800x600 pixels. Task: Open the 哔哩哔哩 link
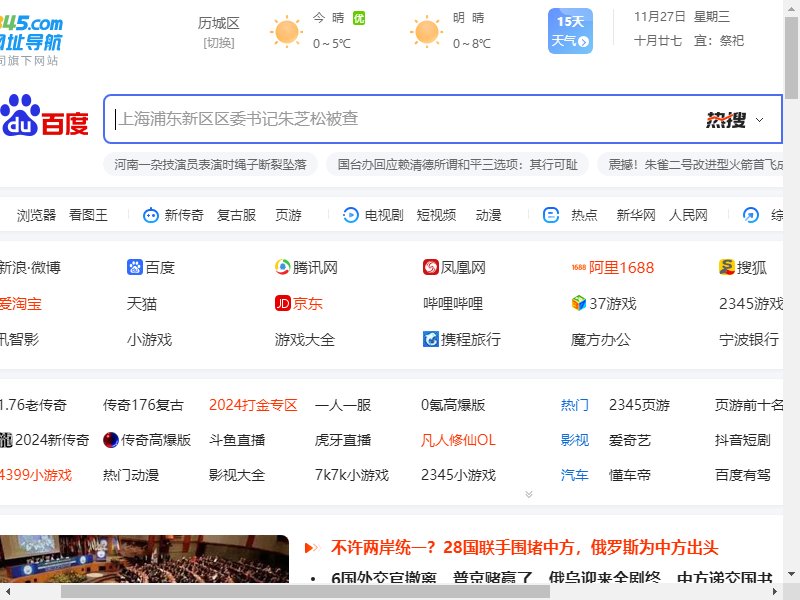point(453,304)
